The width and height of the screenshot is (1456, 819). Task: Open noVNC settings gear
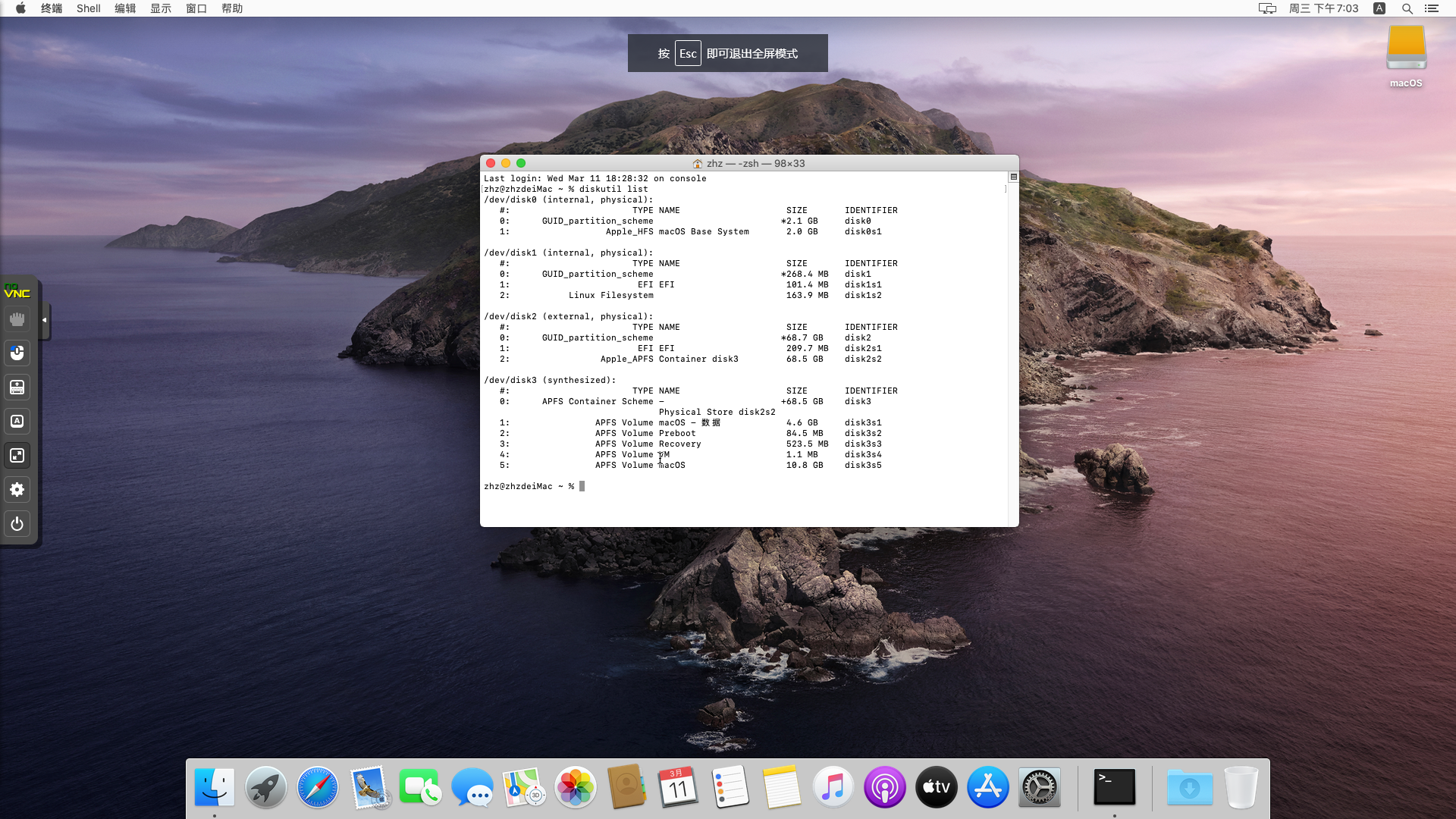[17, 490]
